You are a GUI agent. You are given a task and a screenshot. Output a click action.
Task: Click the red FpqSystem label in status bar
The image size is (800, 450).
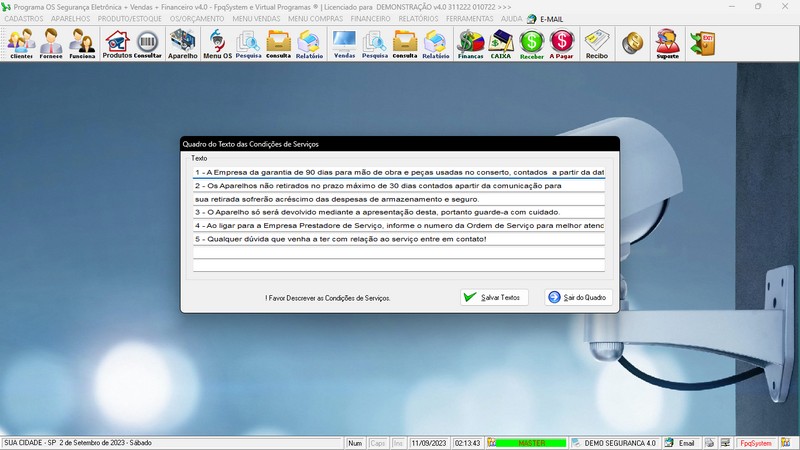pyautogui.click(x=756, y=443)
